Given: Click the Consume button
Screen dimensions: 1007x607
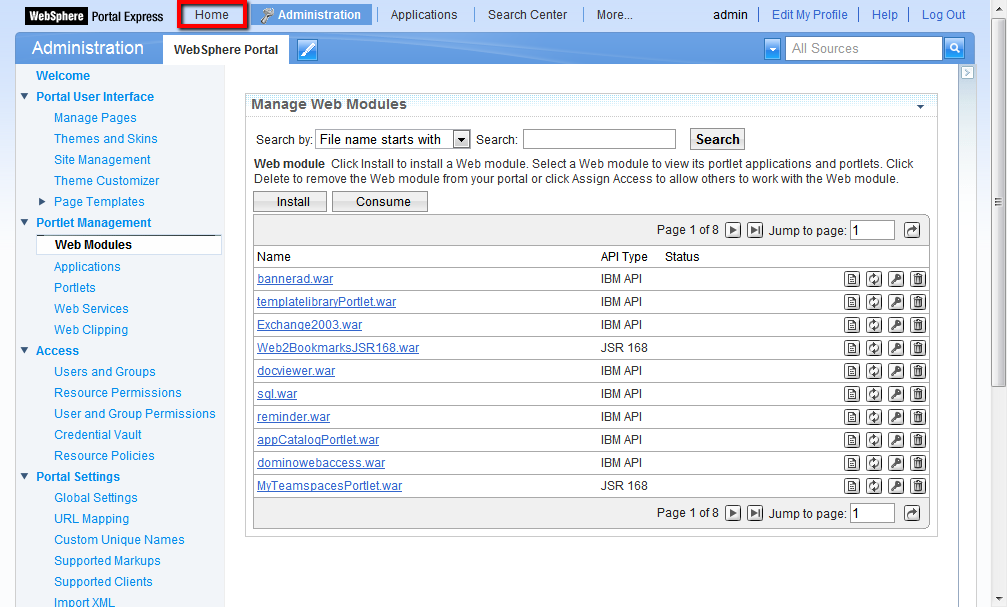Looking at the screenshot, I should [x=380, y=202].
